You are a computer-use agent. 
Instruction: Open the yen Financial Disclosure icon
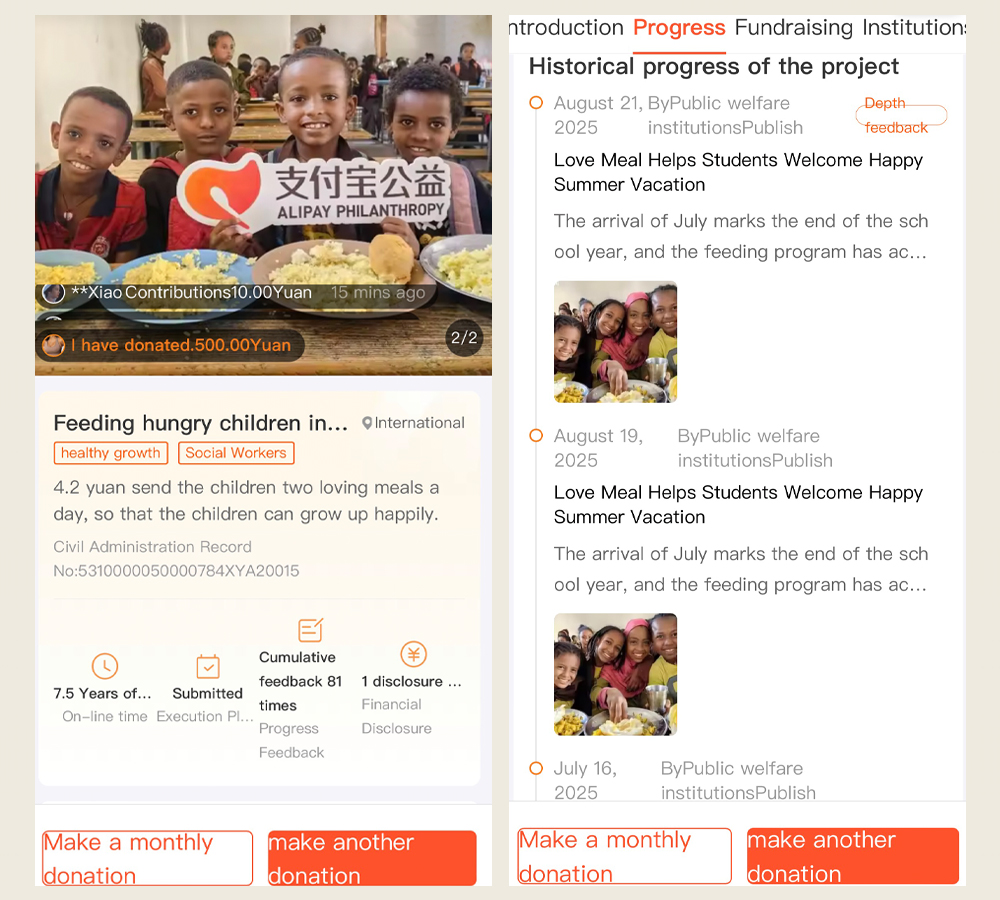[x=413, y=654]
